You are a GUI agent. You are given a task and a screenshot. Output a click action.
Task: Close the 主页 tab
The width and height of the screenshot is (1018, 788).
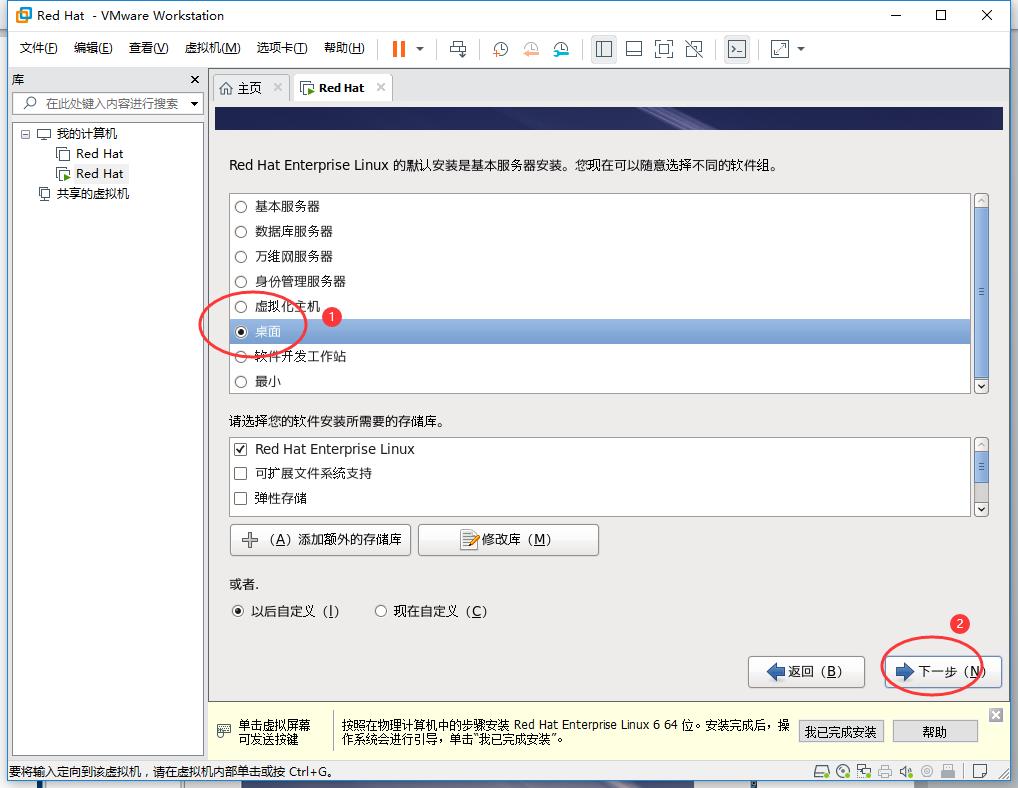[x=278, y=87]
